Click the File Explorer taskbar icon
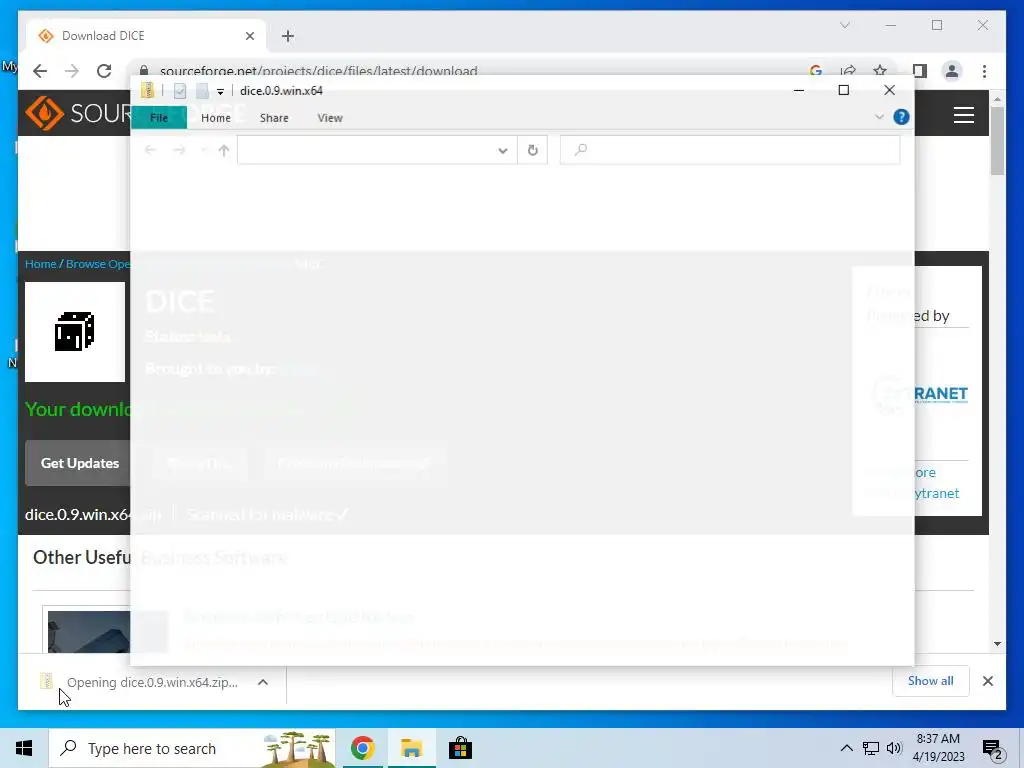Viewport: 1024px width, 768px height. pos(411,748)
